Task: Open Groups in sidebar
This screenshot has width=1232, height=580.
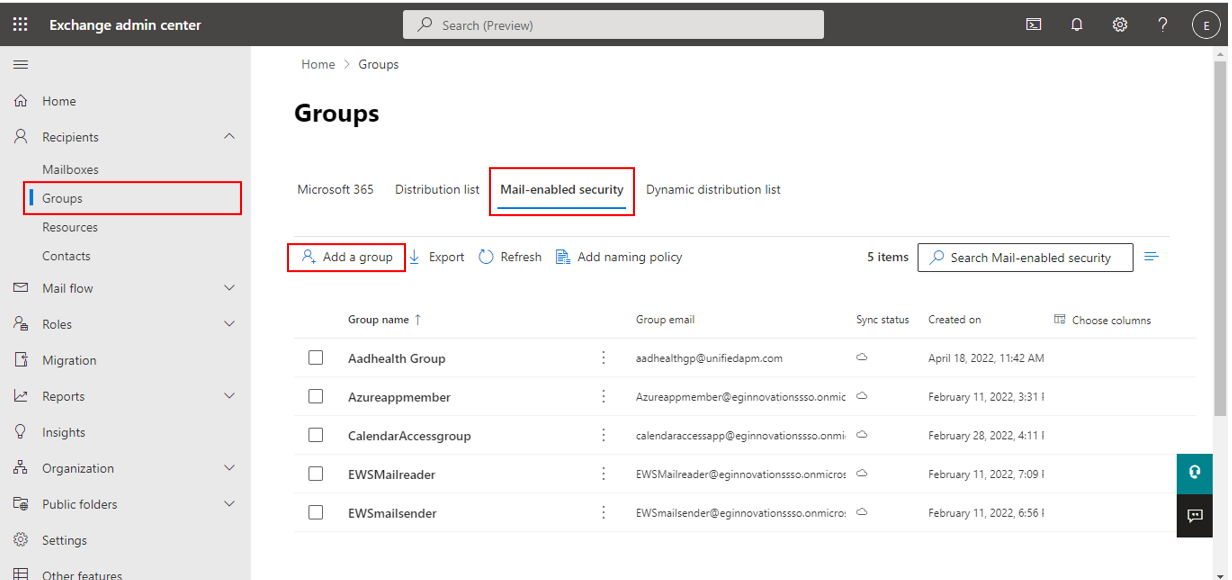Action: (x=62, y=199)
